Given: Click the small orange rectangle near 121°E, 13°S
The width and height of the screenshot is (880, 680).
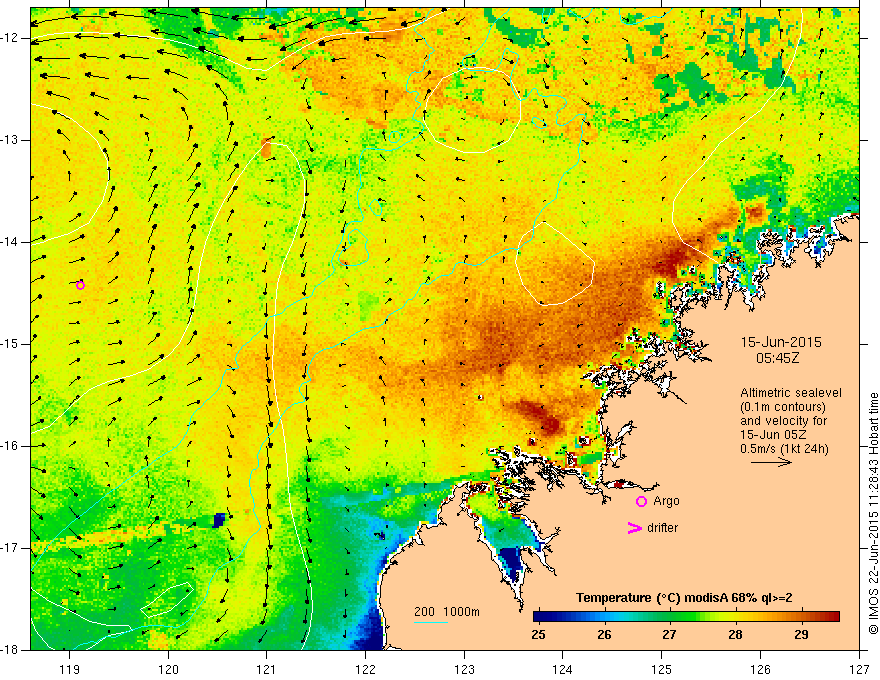Looking at the screenshot, I should pyautogui.click(x=266, y=148).
